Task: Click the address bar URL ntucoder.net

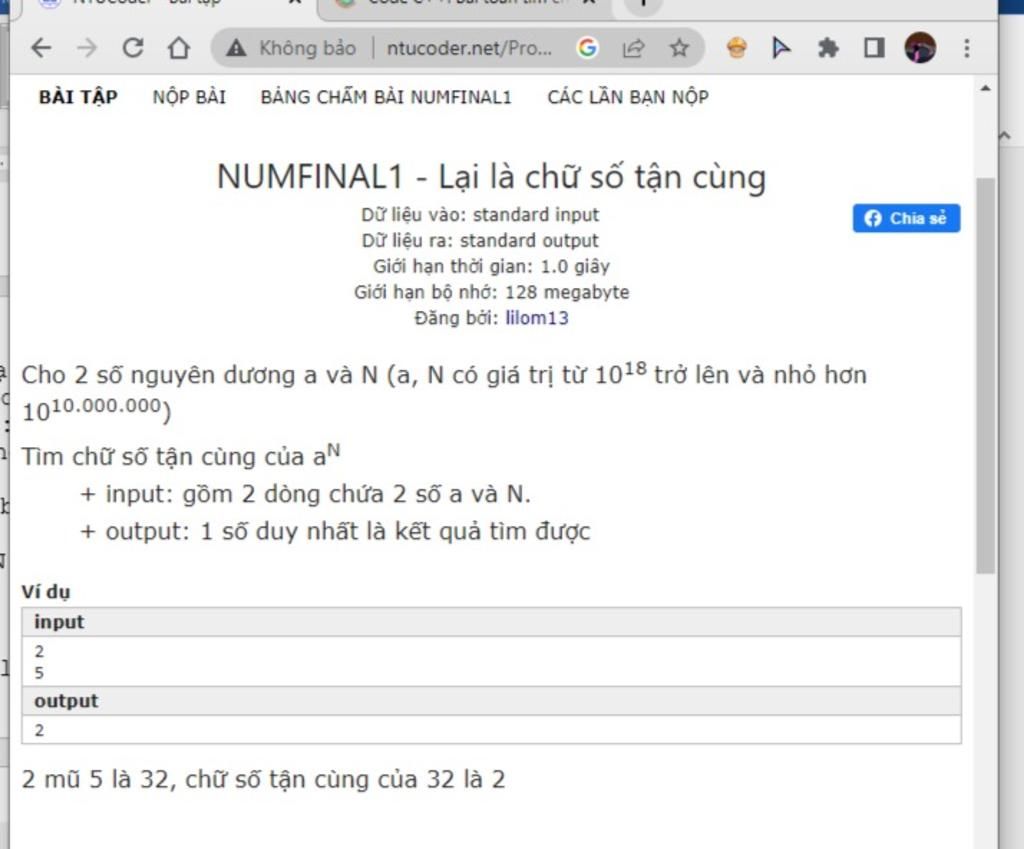Action: (x=469, y=48)
